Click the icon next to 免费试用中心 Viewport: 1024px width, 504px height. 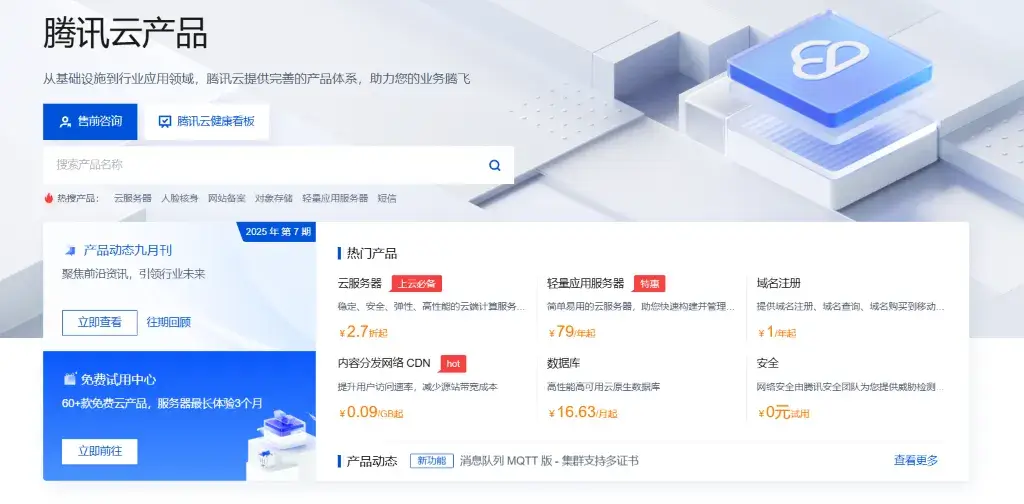coord(71,379)
